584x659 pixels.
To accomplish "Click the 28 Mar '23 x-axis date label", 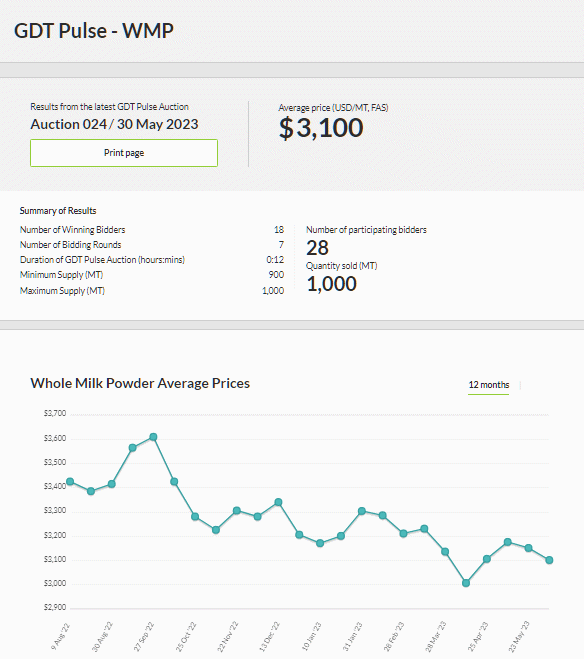I will [x=436, y=637].
